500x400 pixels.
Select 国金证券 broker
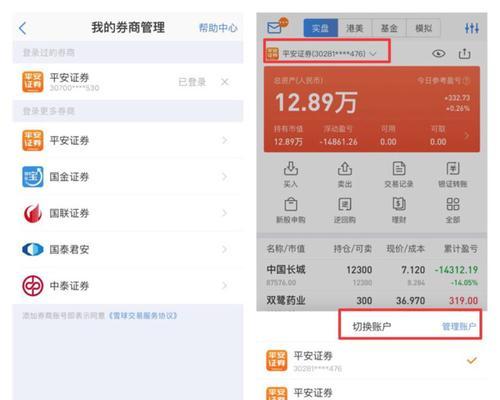point(128,177)
